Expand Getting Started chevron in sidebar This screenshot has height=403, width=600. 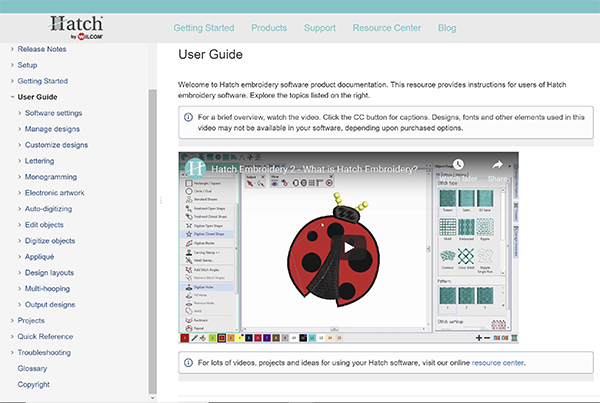pos(12,81)
